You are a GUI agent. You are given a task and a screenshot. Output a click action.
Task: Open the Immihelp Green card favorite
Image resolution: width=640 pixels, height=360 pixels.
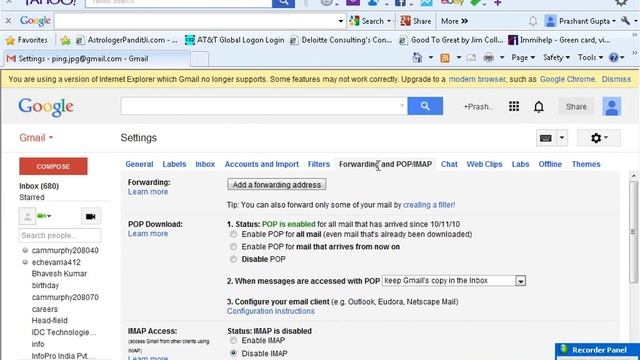coord(559,40)
